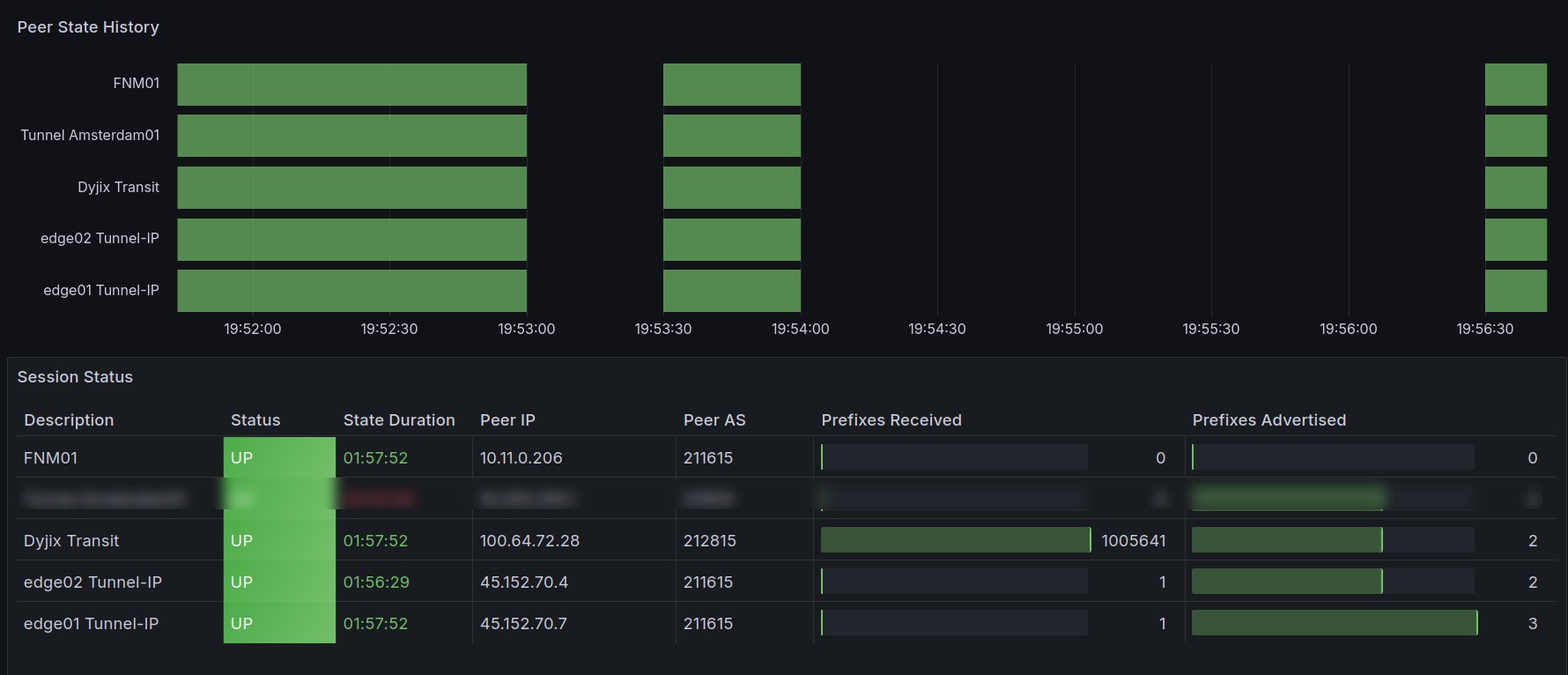1568x675 pixels.
Task: Select the UP status cell for Dyjix Transit
Action: point(278,541)
